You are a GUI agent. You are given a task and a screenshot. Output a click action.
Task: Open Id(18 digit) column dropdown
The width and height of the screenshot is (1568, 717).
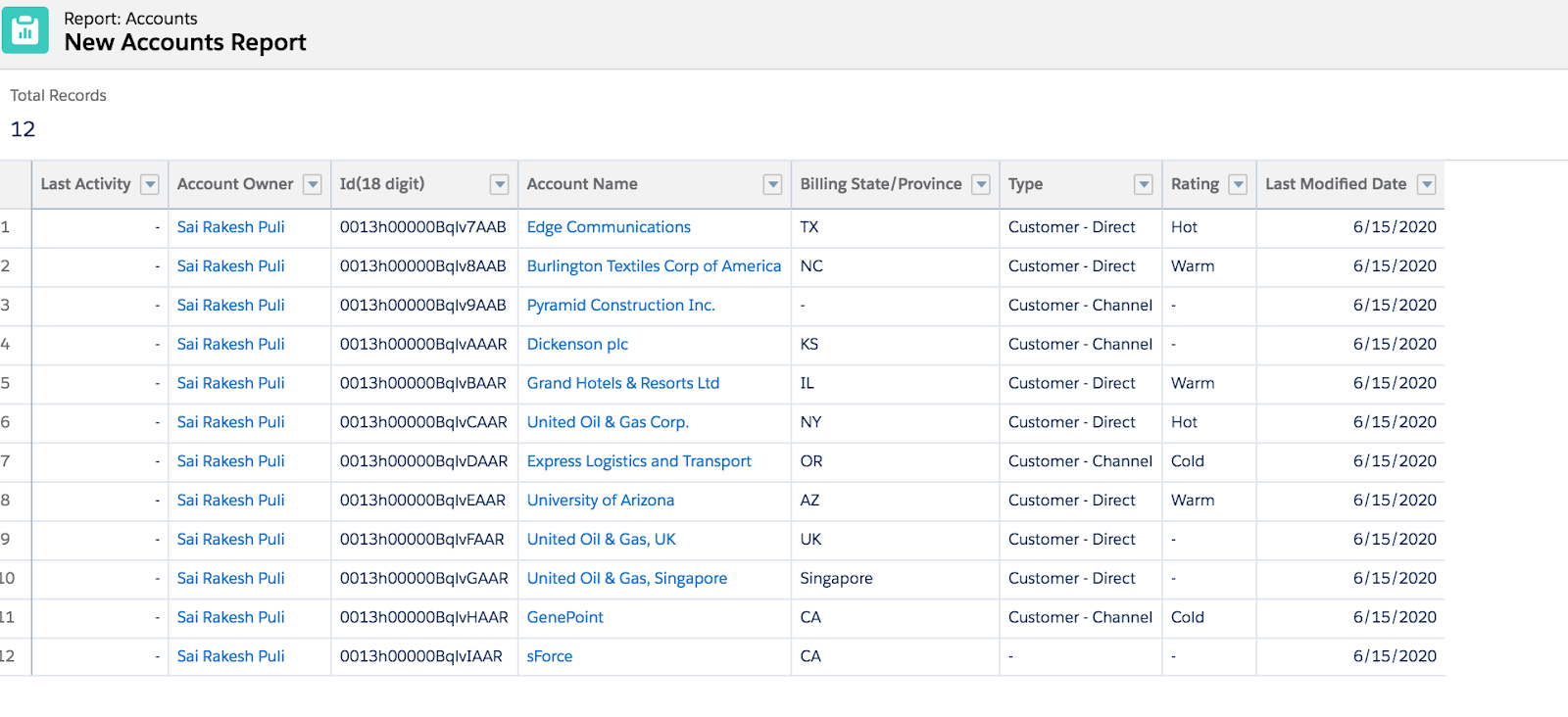(500, 184)
